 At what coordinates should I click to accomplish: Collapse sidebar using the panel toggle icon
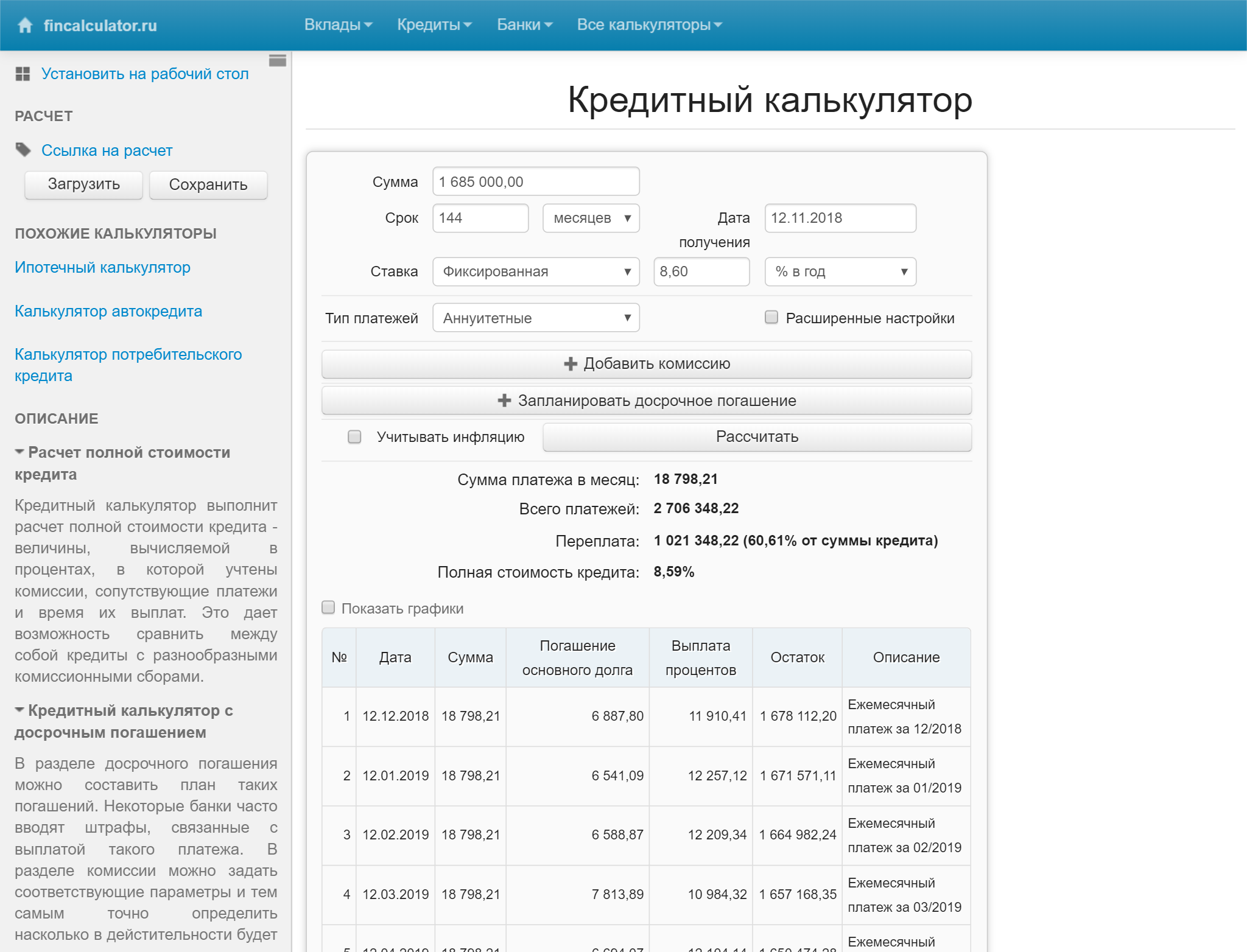[x=278, y=60]
